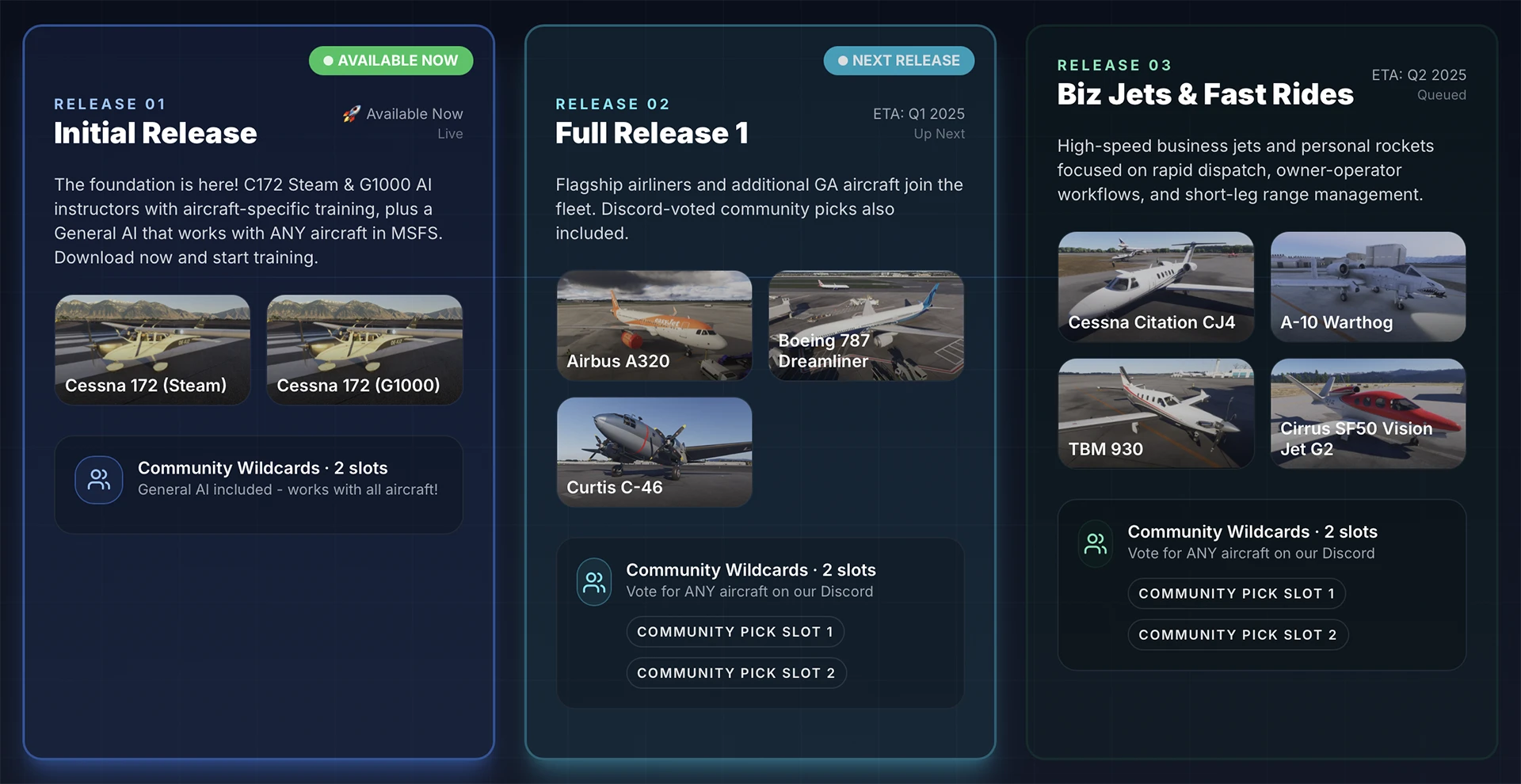The height and width of the screenshot is (784, 1521).
Task: Select the TBM 930 aircraft card
Action: pos(1156,413)
